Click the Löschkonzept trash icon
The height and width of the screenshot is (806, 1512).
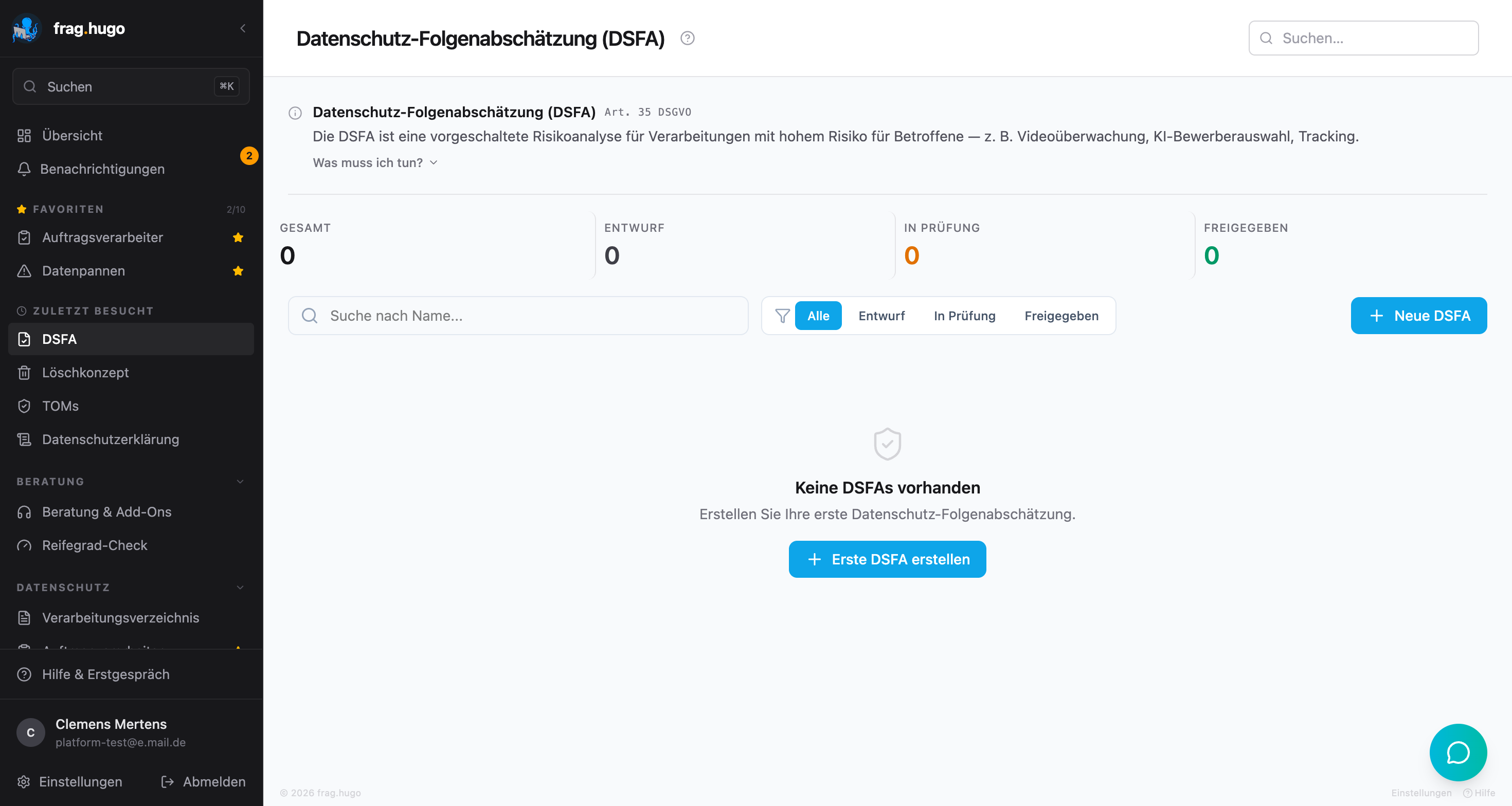(x=24, y=373)
